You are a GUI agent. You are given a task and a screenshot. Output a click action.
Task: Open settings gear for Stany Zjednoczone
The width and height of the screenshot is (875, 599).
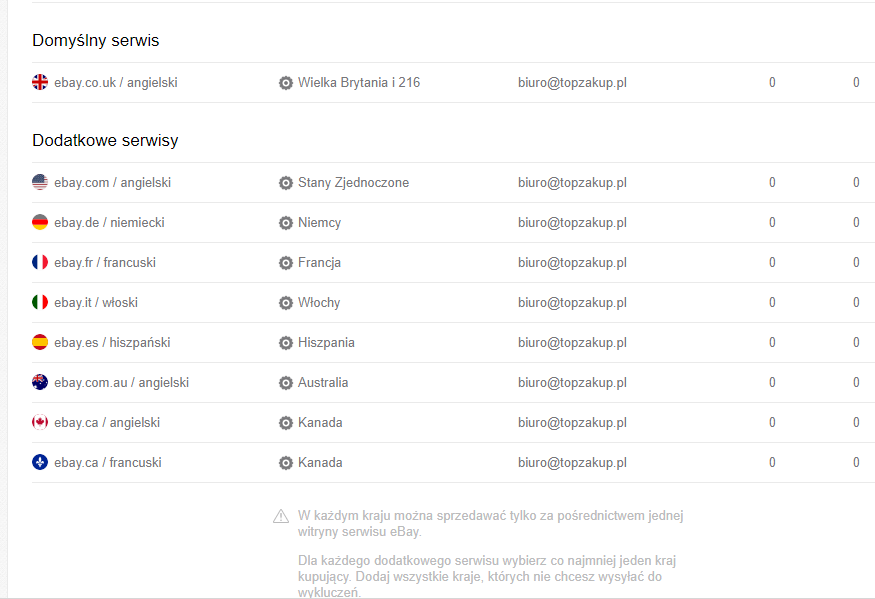(286, 183)
